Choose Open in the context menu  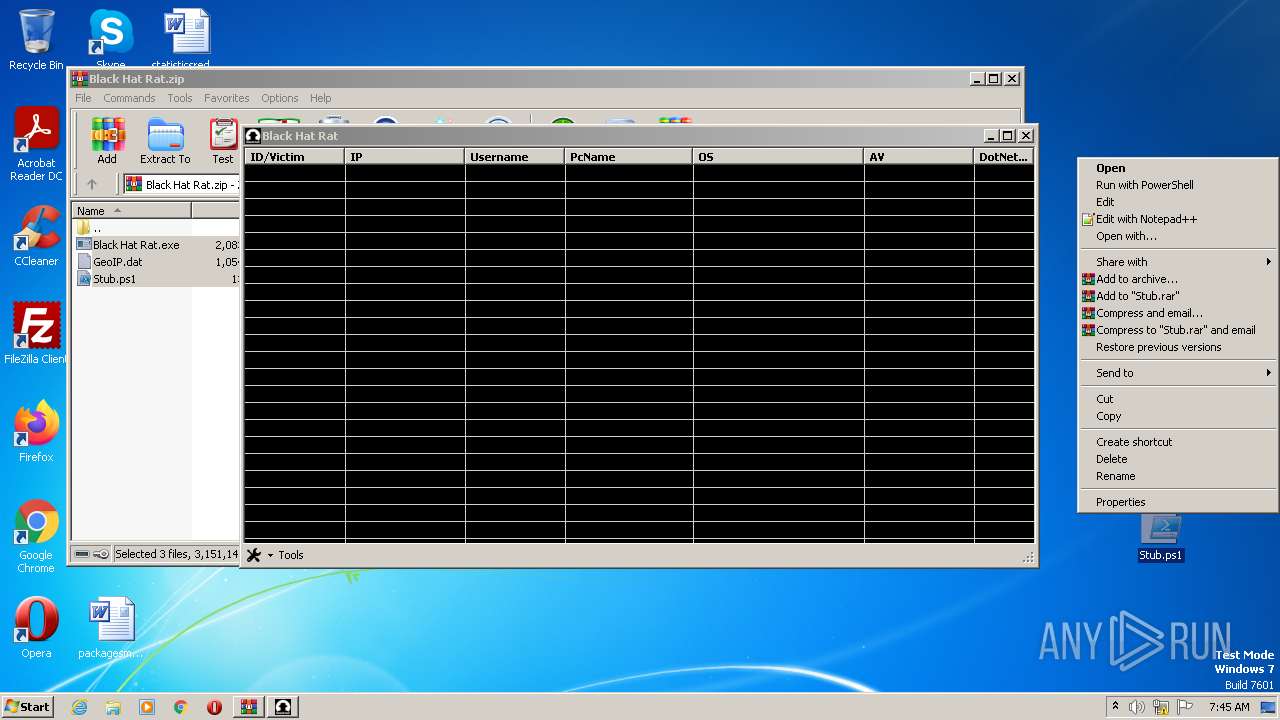pyautogui.click(x=1177, y=168)
